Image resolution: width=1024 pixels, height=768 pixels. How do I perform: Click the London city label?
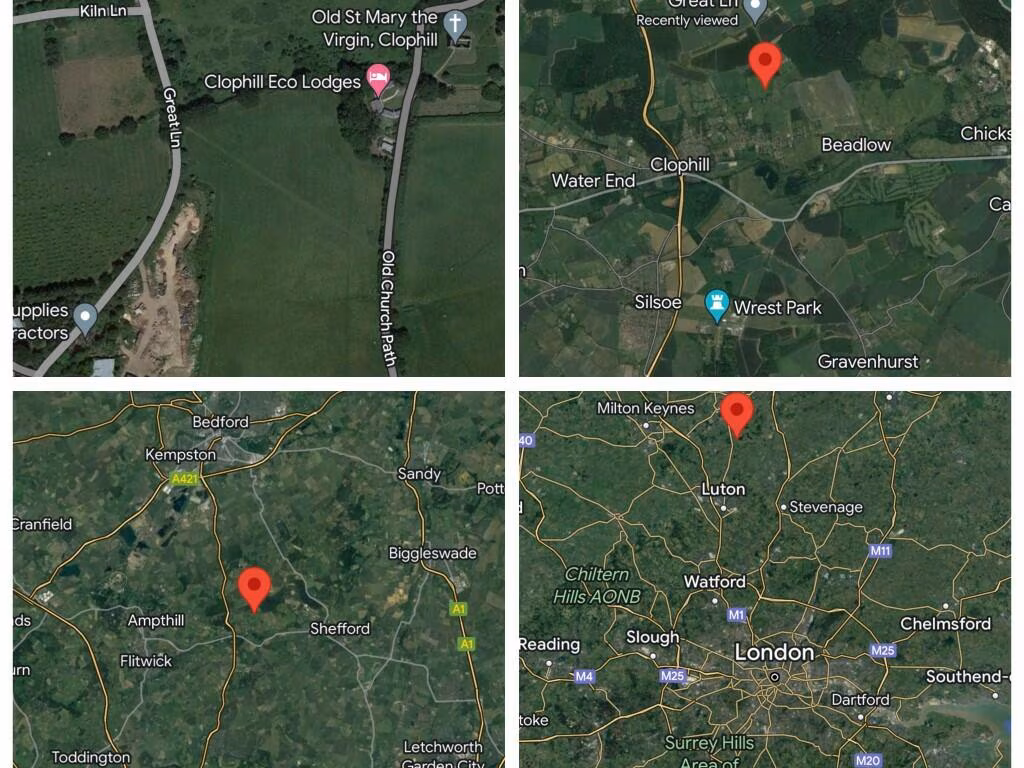coord(774,652)
